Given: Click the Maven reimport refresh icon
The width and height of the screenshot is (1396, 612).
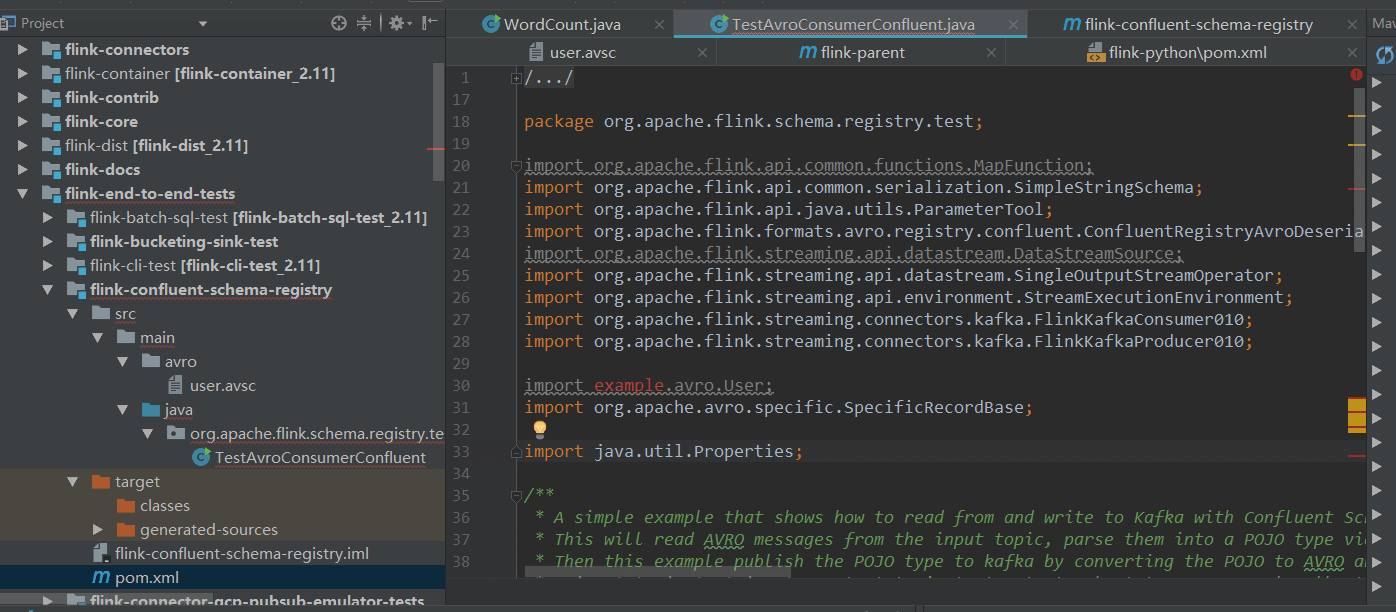Looking at the screenshot, I should click(1385, 56).
